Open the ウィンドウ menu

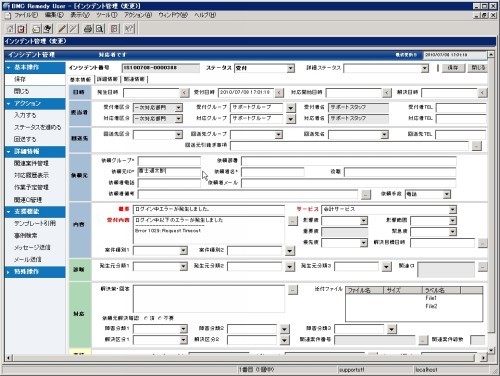[x=173, y=15]
